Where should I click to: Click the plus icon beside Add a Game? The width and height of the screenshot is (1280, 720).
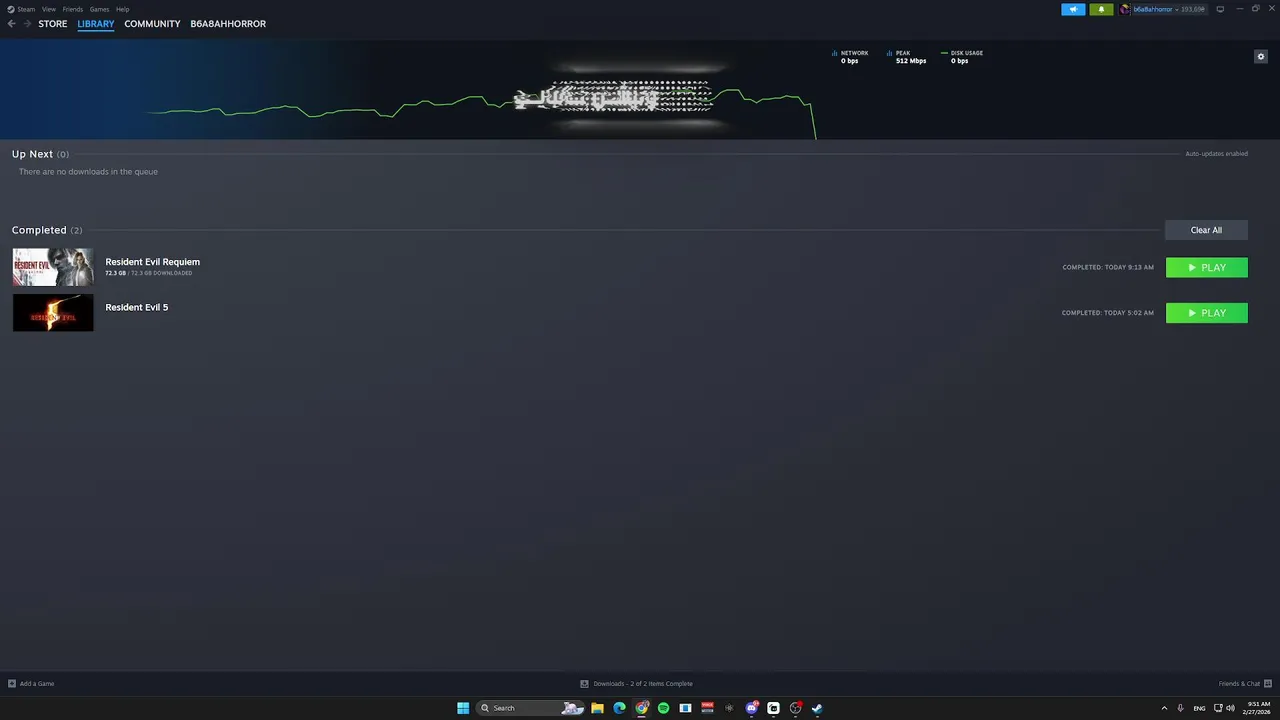pos(12,684)
